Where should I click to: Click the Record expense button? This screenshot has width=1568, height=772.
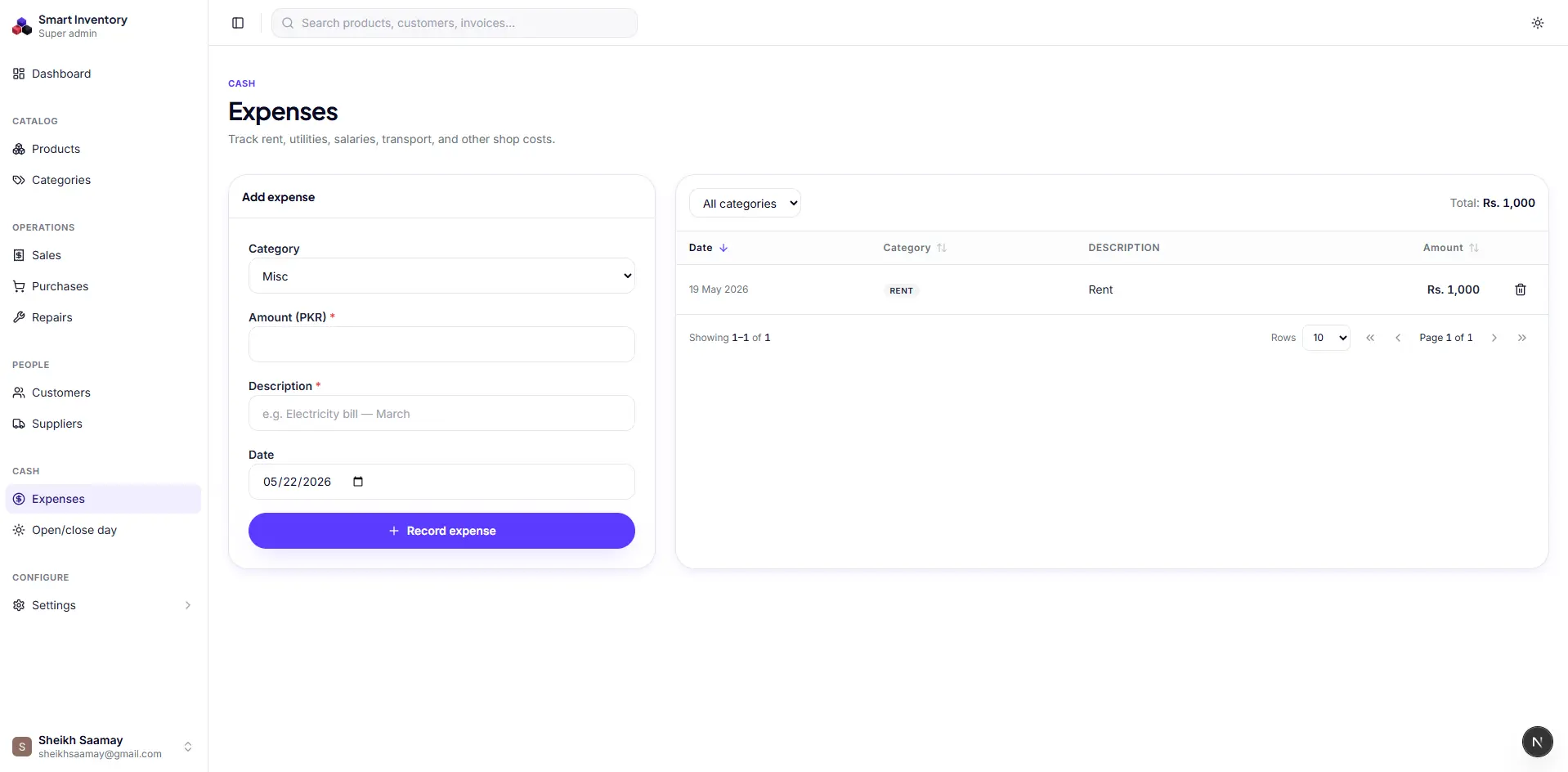441,531
